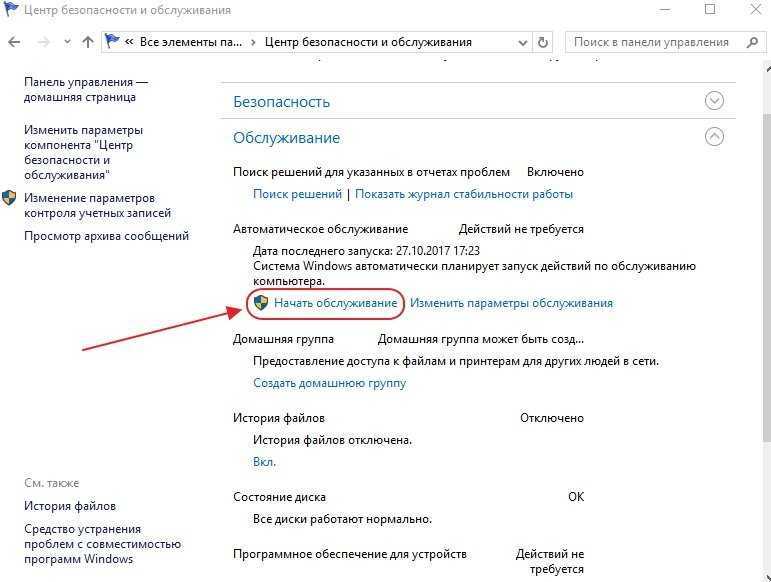
Task: Open recent locations dropdown arrow
Action: 67,42
